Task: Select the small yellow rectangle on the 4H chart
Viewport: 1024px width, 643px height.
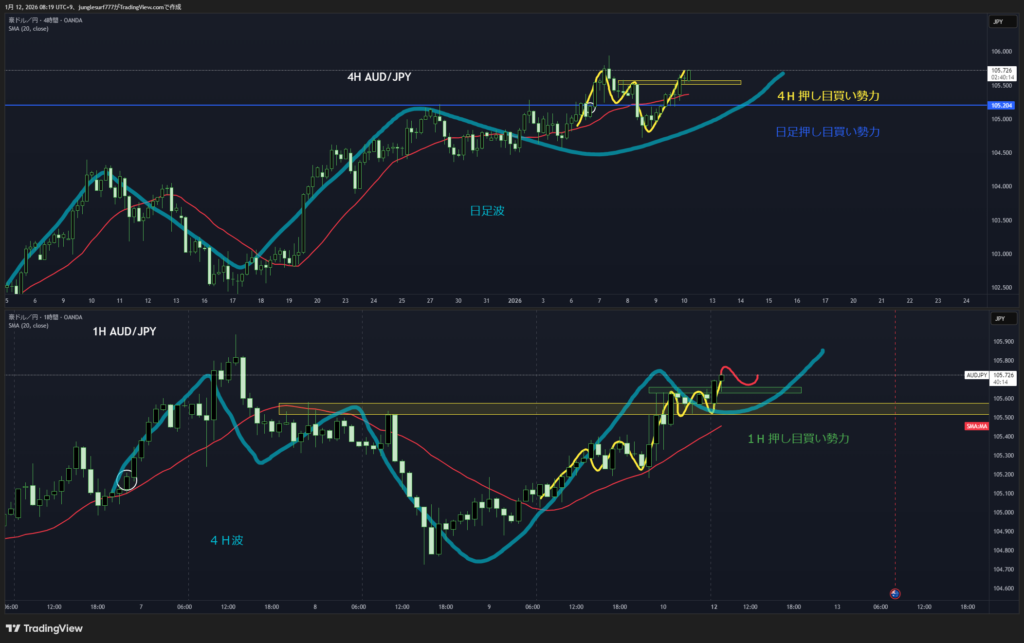Action: [679, 82]
